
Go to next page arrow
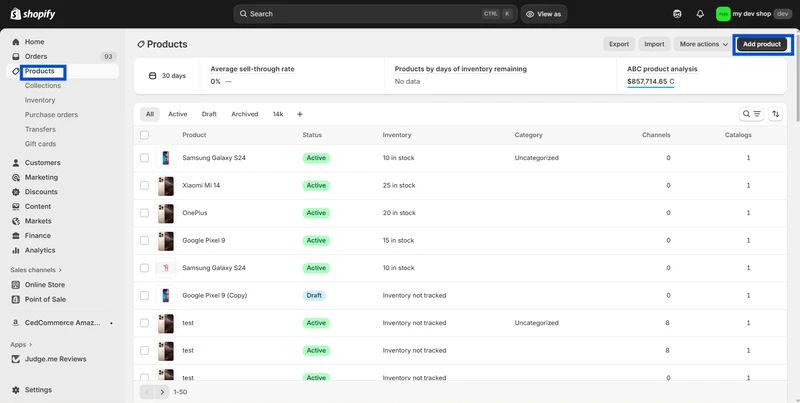tap(162, 392)
